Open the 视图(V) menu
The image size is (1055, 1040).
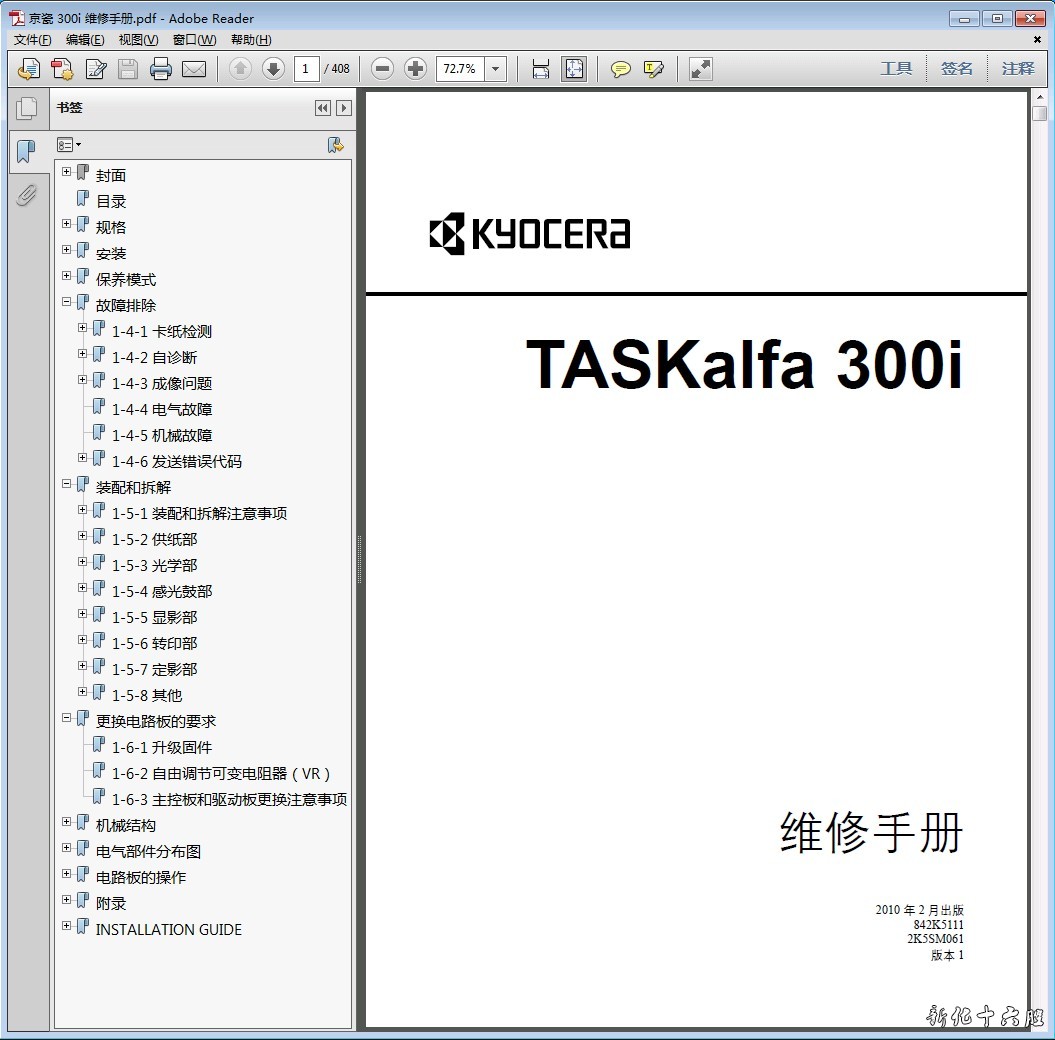(x=138, y=40)
